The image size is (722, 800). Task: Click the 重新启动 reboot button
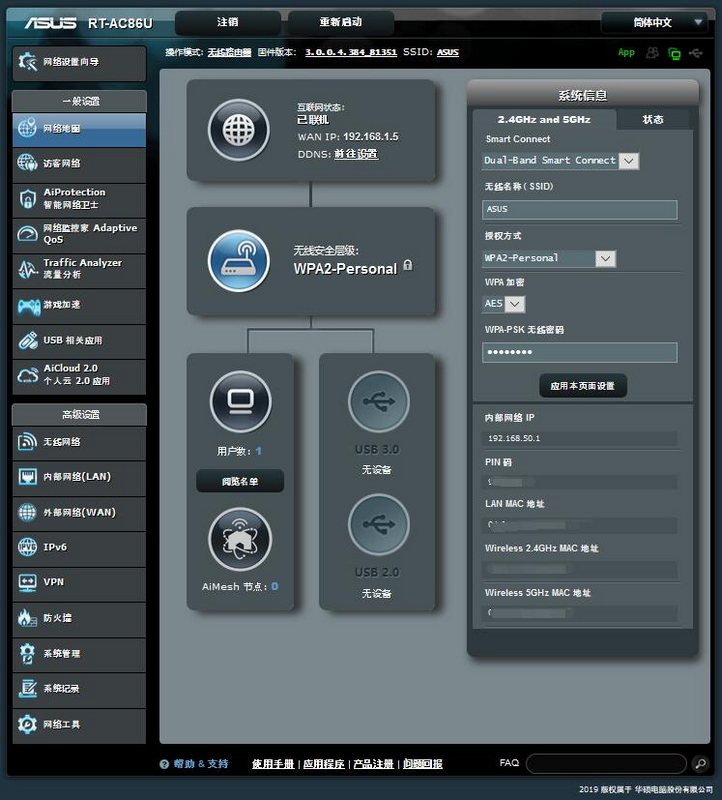point(341,22)
